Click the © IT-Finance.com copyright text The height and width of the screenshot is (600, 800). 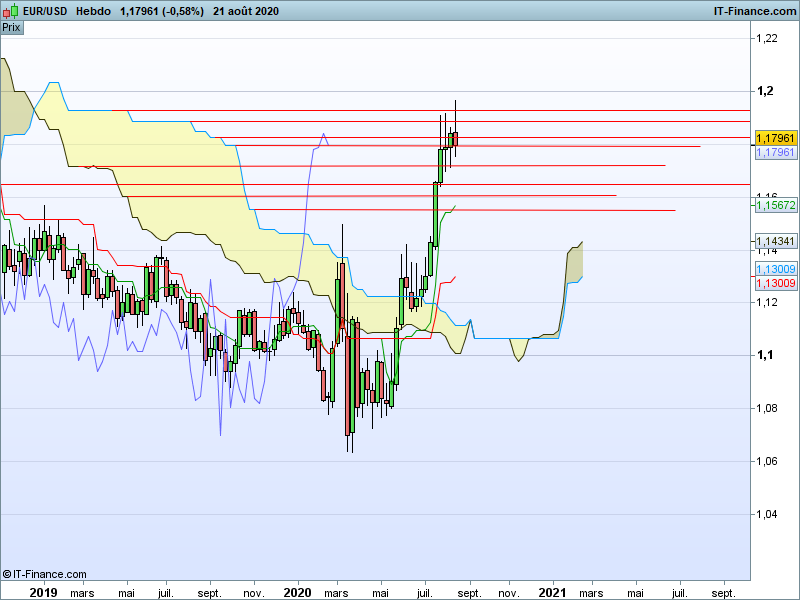(44, 574)
